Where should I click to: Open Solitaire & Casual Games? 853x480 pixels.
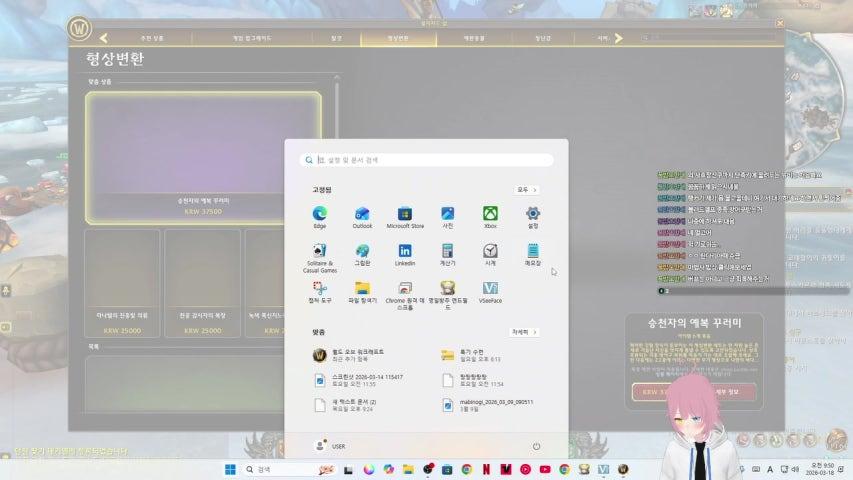[x=320, y=254]
